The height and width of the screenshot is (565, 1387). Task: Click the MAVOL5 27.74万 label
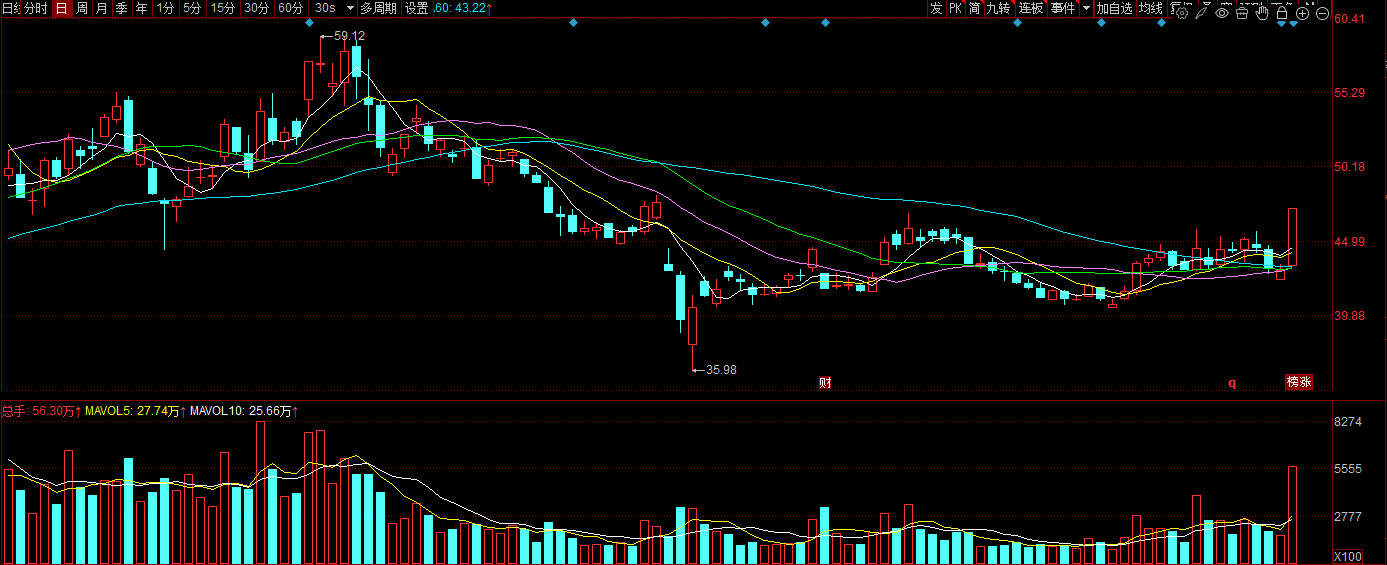tap(134, 411)
